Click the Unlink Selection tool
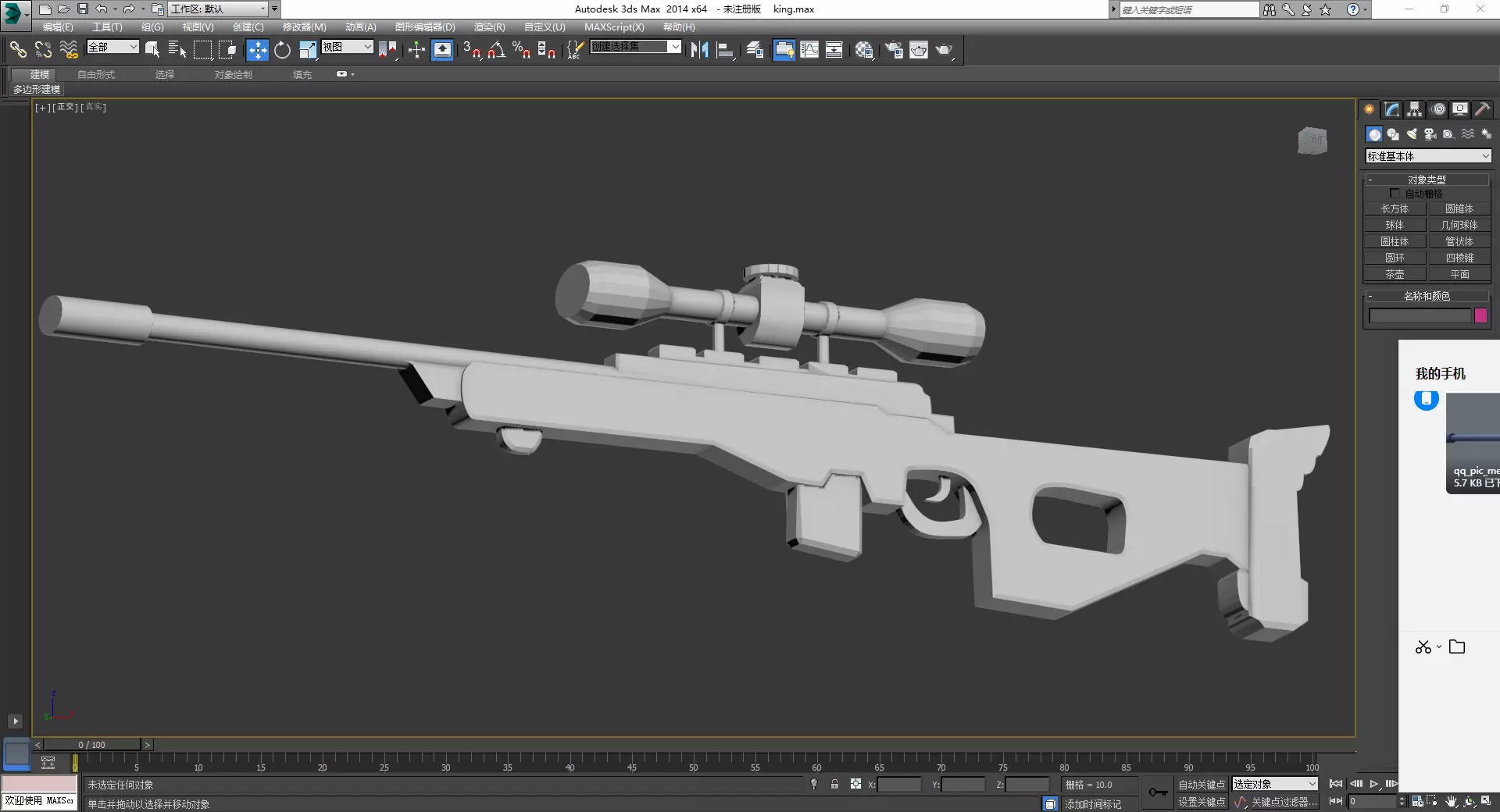1500x812 pixels. 43,50
